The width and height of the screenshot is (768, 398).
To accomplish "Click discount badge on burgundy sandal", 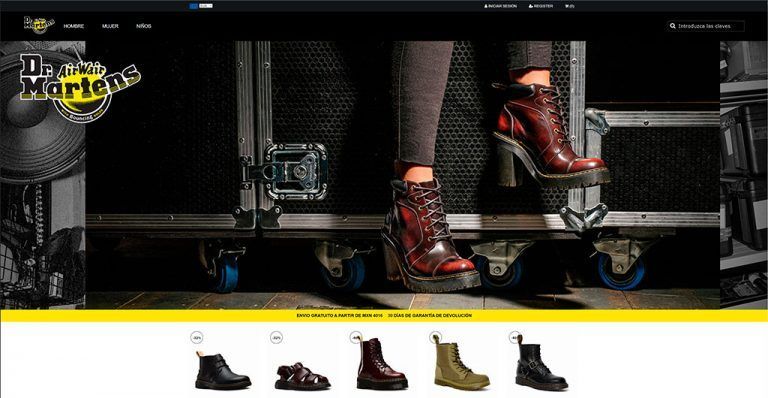I will [x=276, y=337].
